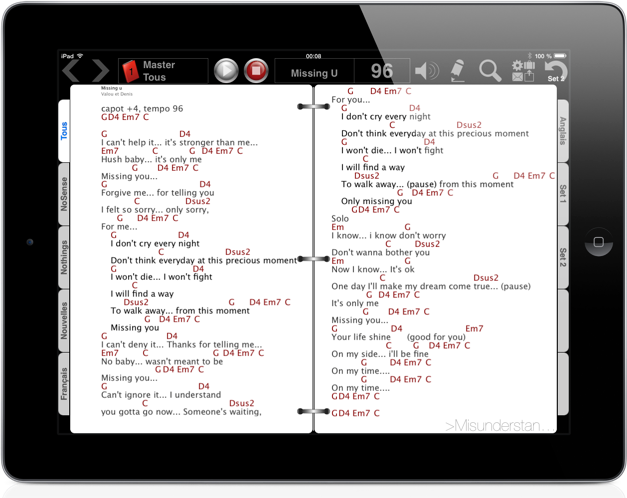Open the pencil edit tool
Screen dimensions: 627x498
(x=457, y=71)
